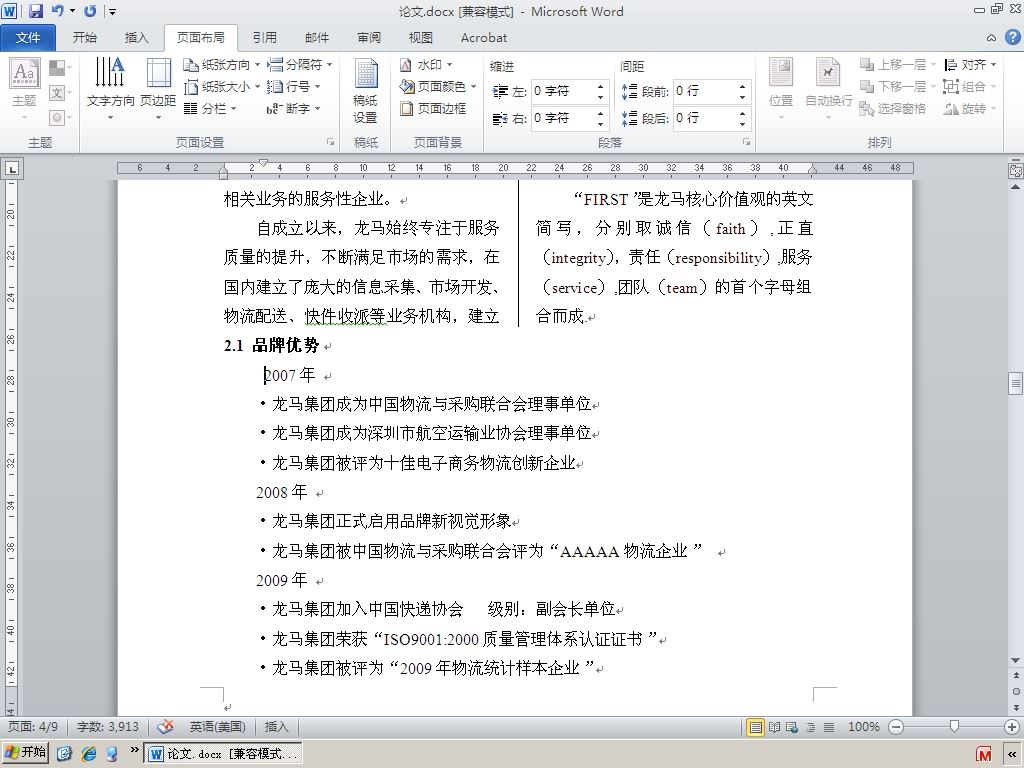Open Manuscript Paper Settings (稿纸设置)
The image size is (1024, 768).
point(365,90)
